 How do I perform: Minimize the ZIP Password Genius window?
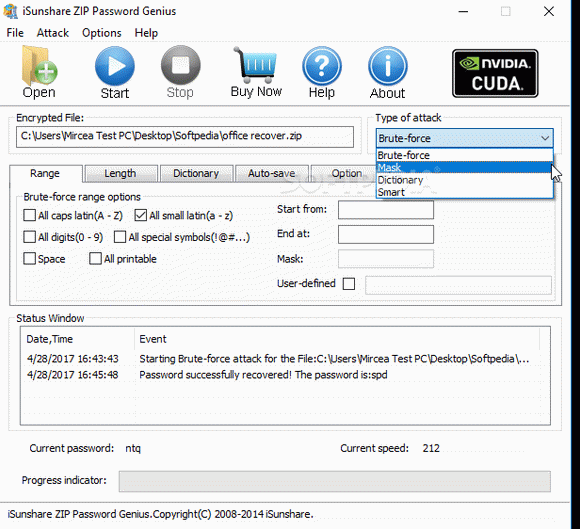(x=463, y=11)
